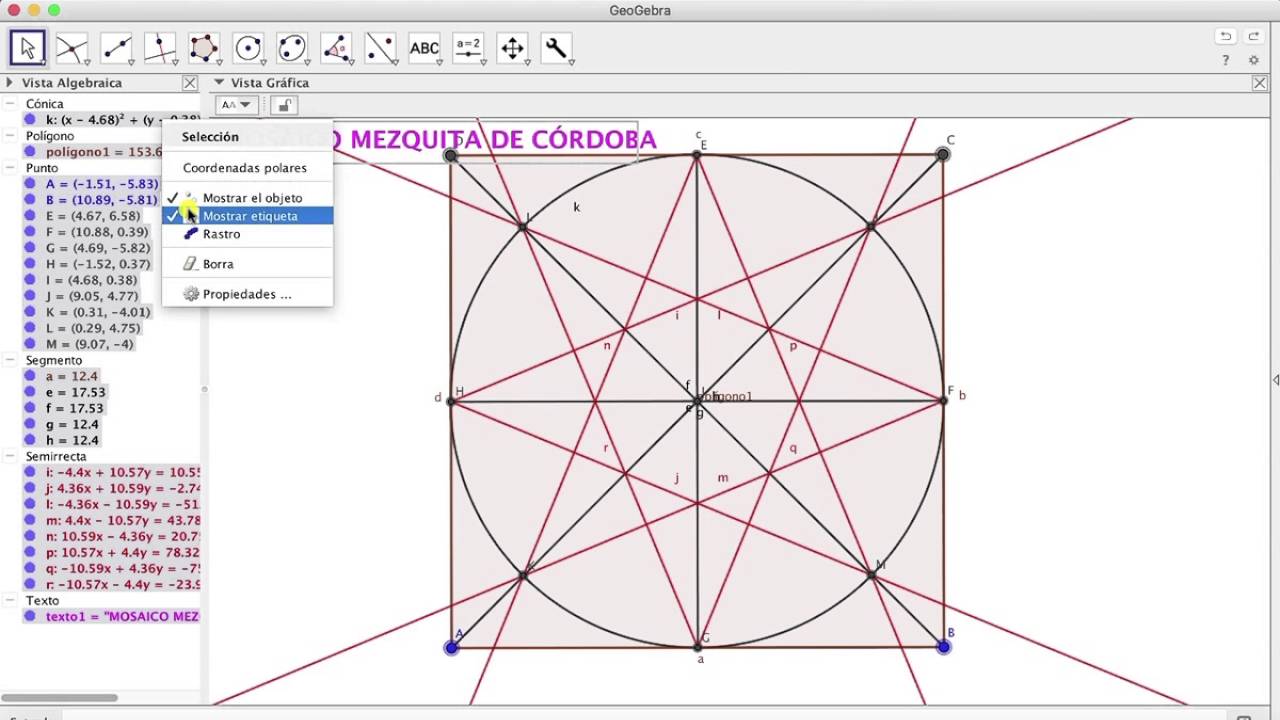Select the Point tool
Screen dimensions: 1280x720
[x=72, y=47]
